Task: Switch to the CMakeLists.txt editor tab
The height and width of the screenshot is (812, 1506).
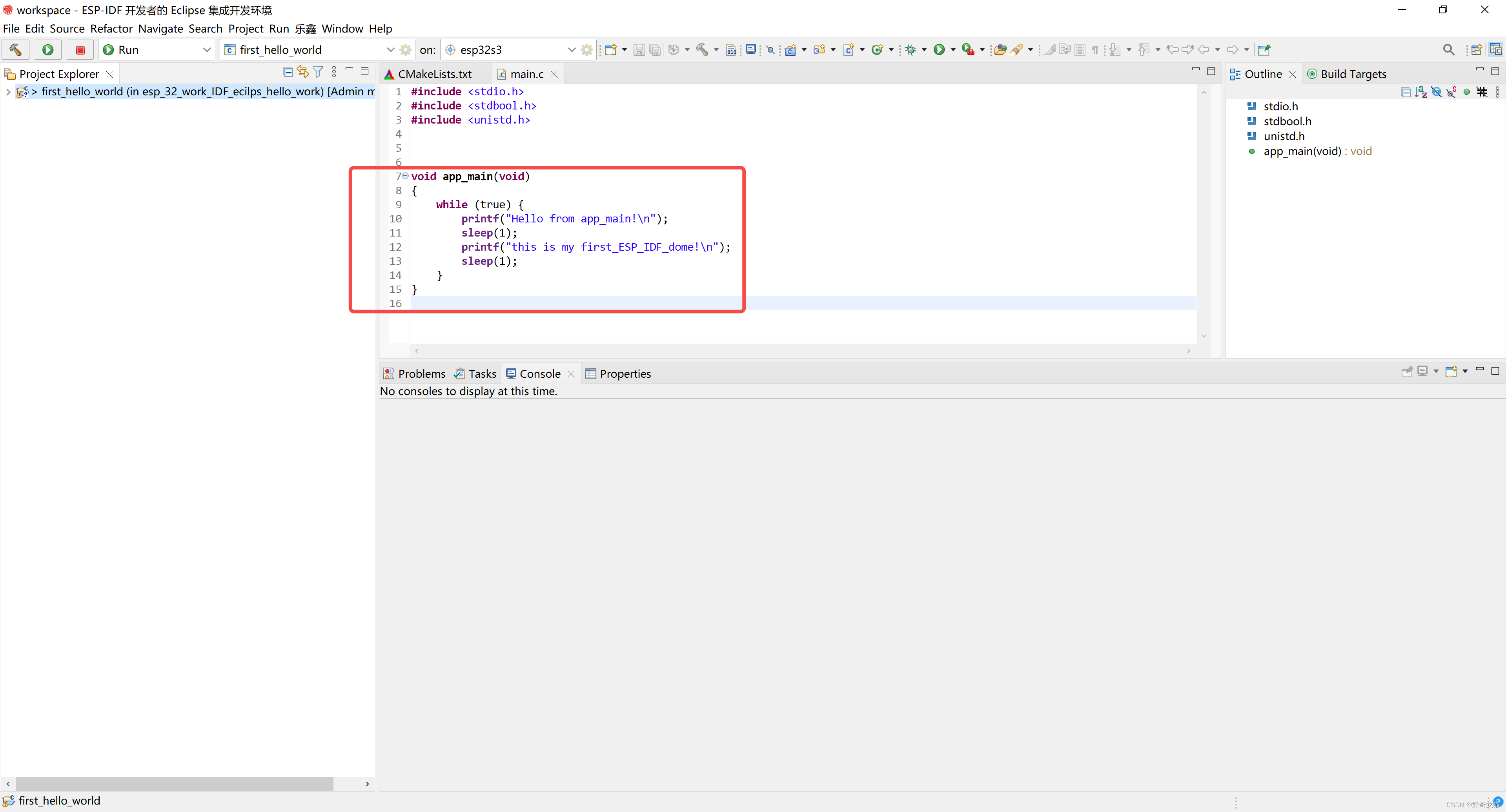Action: (x=434, y=74)
